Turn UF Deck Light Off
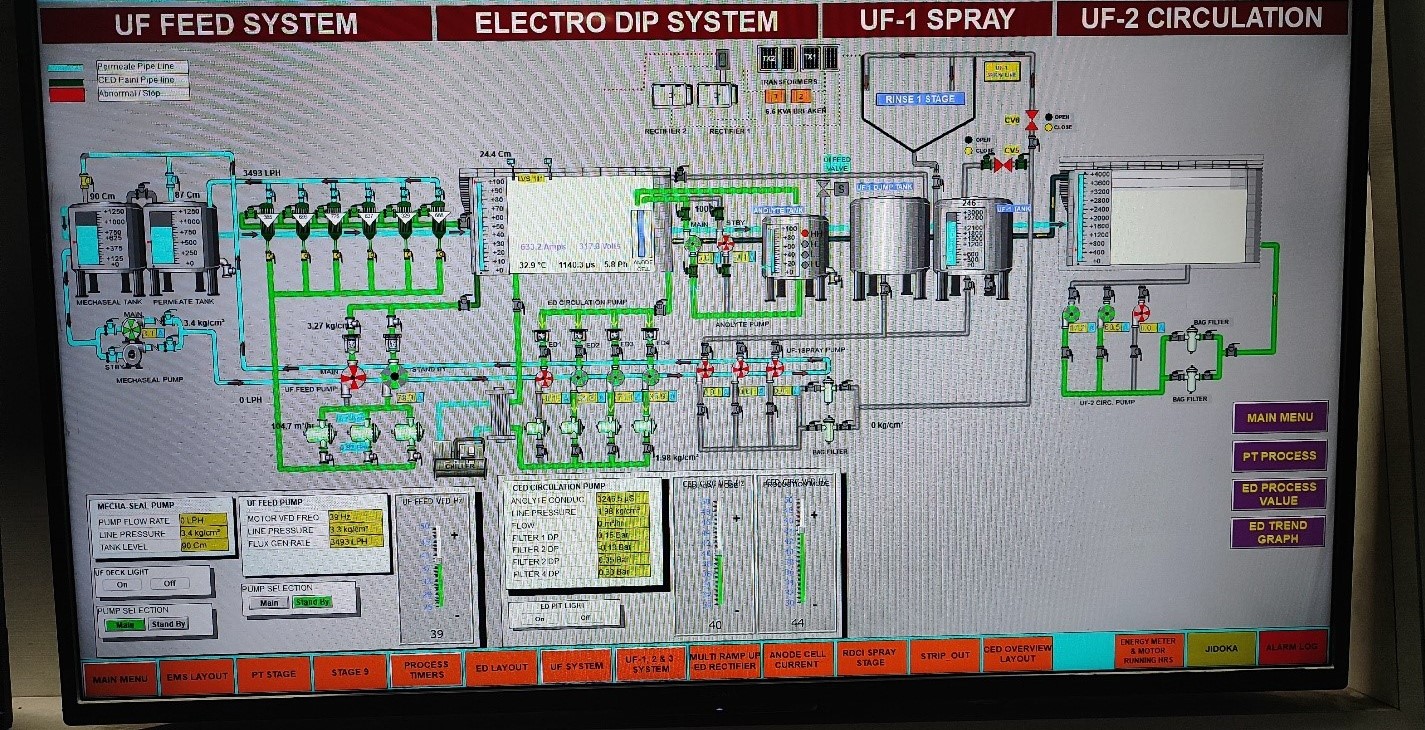 point(169,584)
